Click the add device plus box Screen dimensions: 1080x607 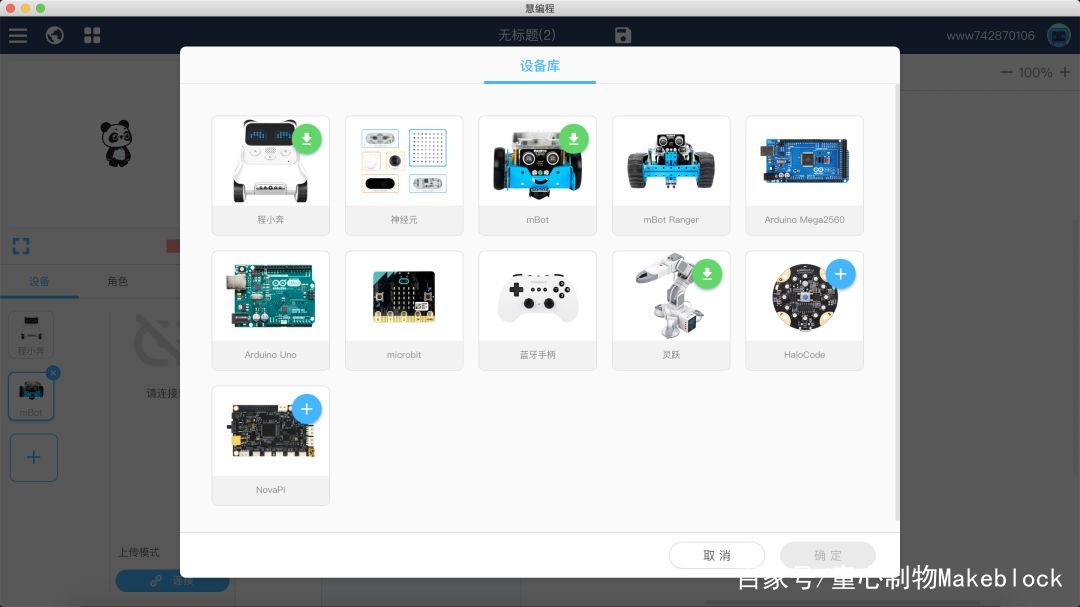[x=34, y=457]
